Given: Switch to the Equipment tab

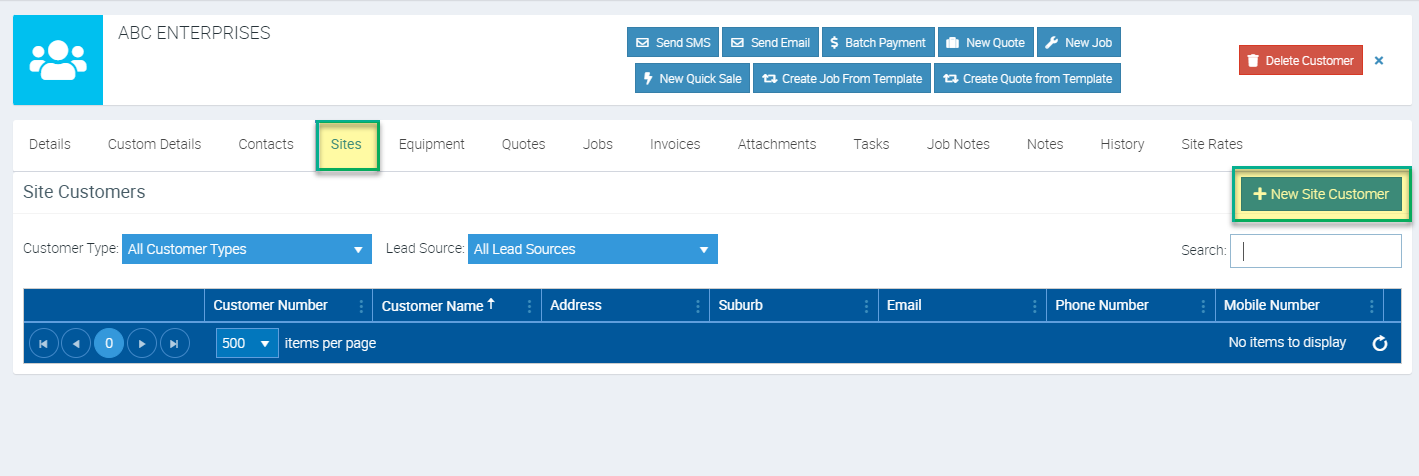Looking at the screenshot, I should [431, 144].
